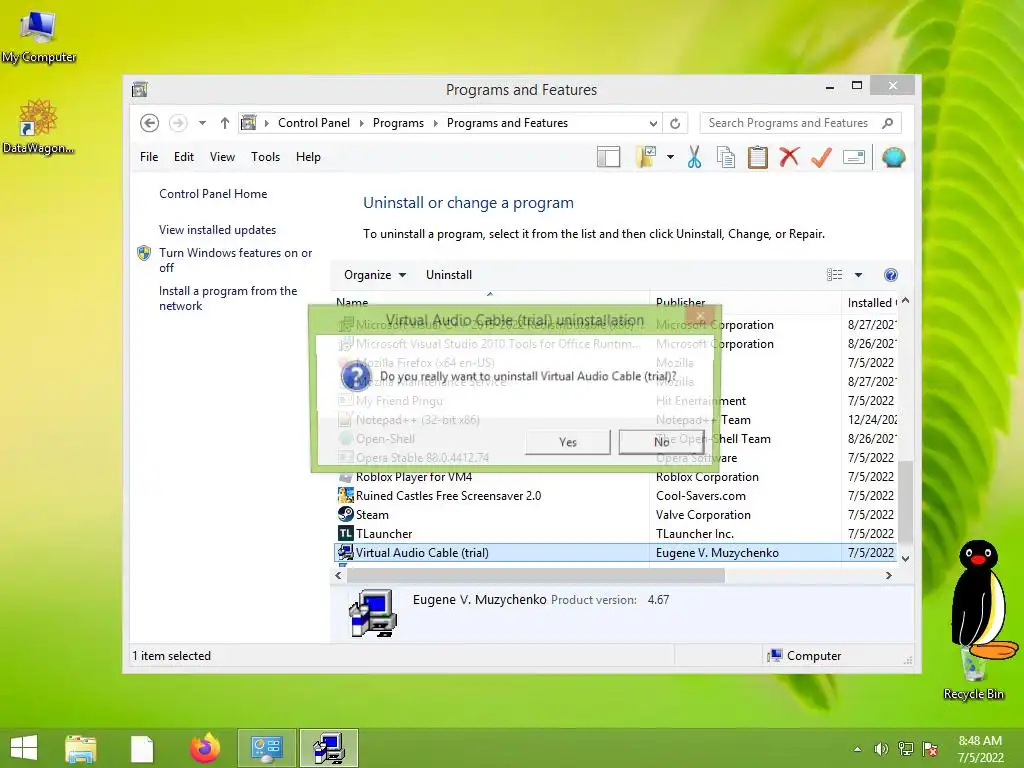Viewport: 1024px width, 768px height.
Task: Open the address bar history dropdown
Action: point(652,123)
